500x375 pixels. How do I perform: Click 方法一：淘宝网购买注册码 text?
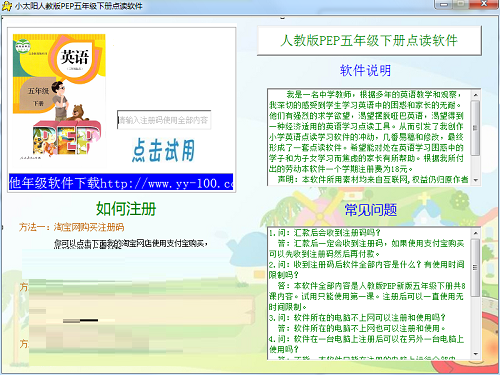click(x=72, y=227)
